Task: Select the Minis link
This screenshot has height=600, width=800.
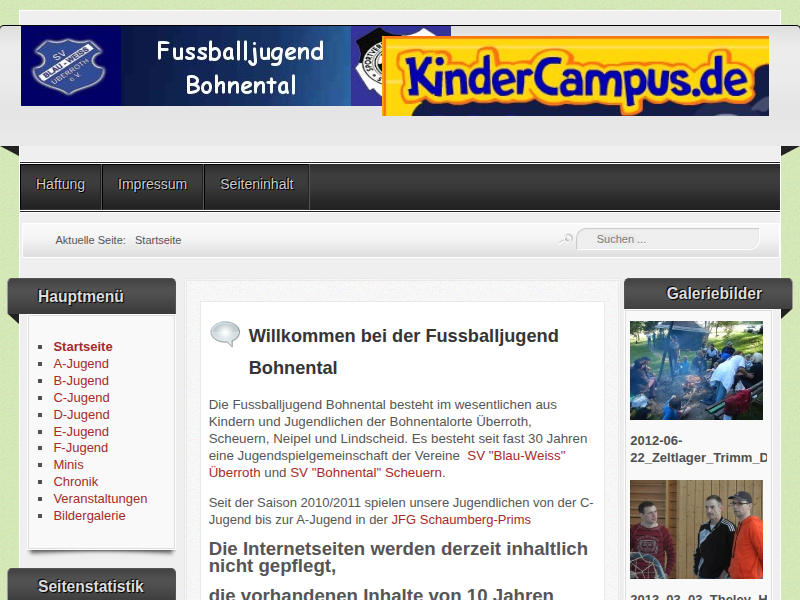Action: click(x=69, y=465)
